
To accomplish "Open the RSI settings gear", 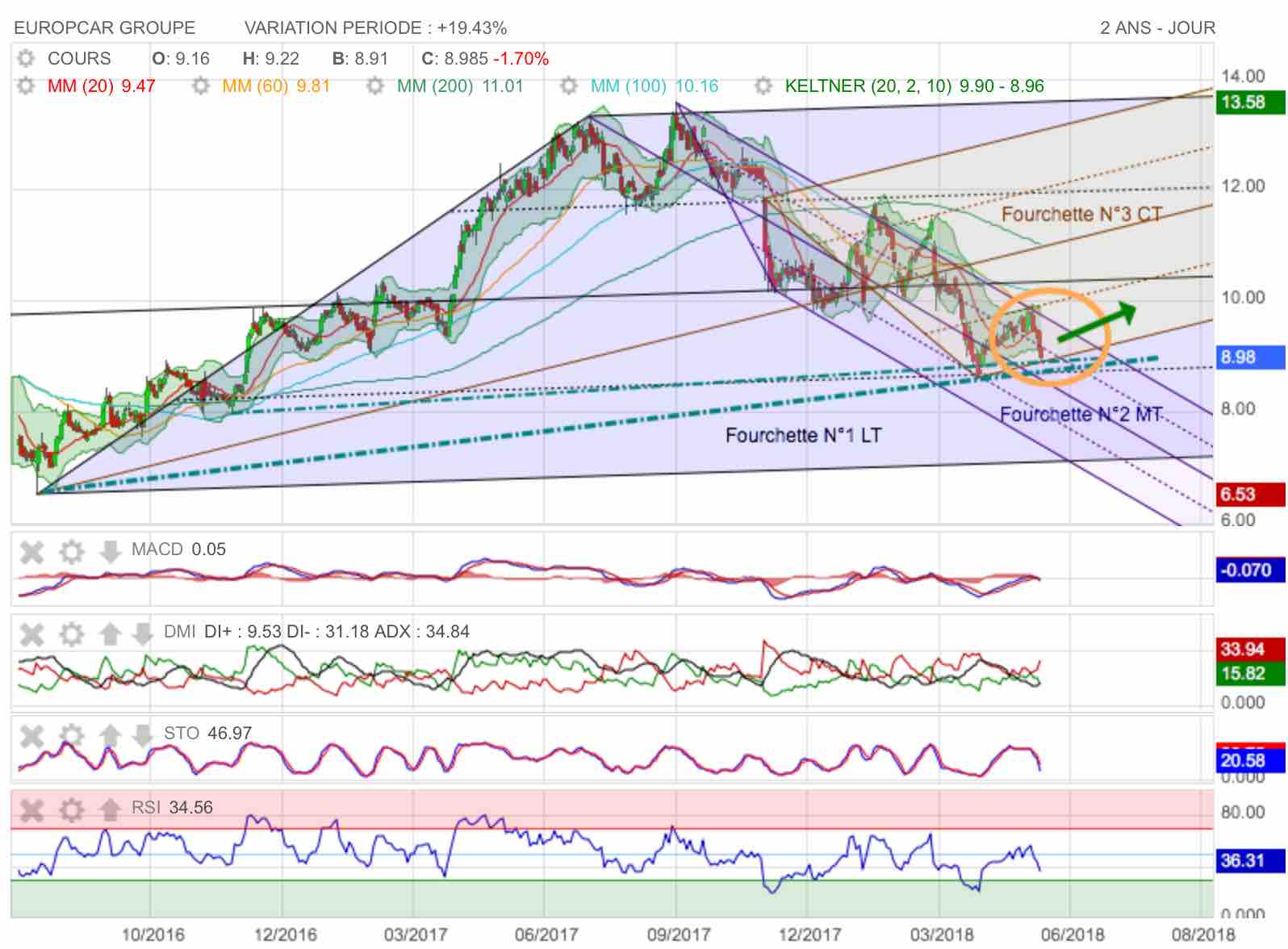I will coord(72,809).
